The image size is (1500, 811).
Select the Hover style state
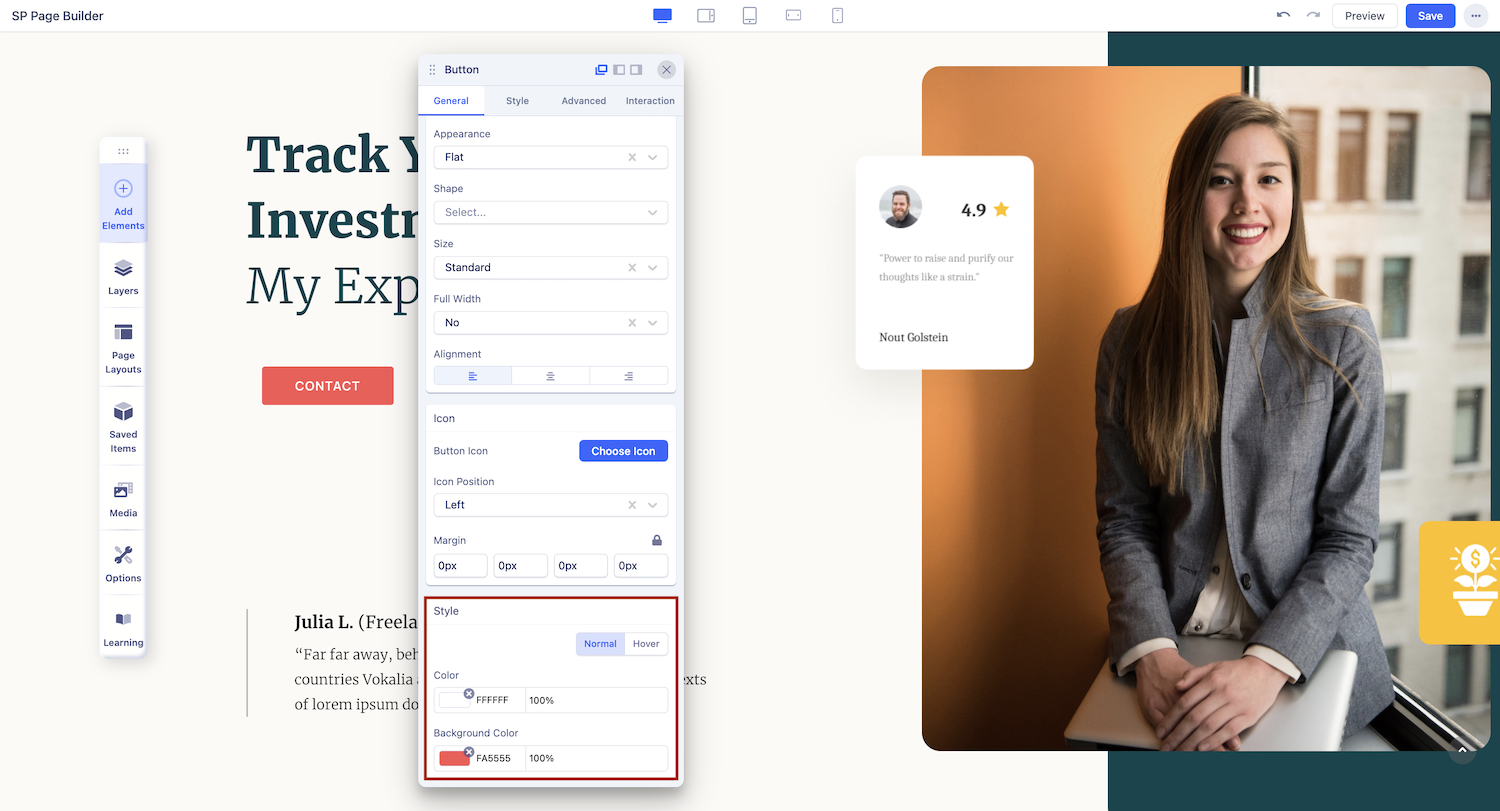(x=646, y=644)
